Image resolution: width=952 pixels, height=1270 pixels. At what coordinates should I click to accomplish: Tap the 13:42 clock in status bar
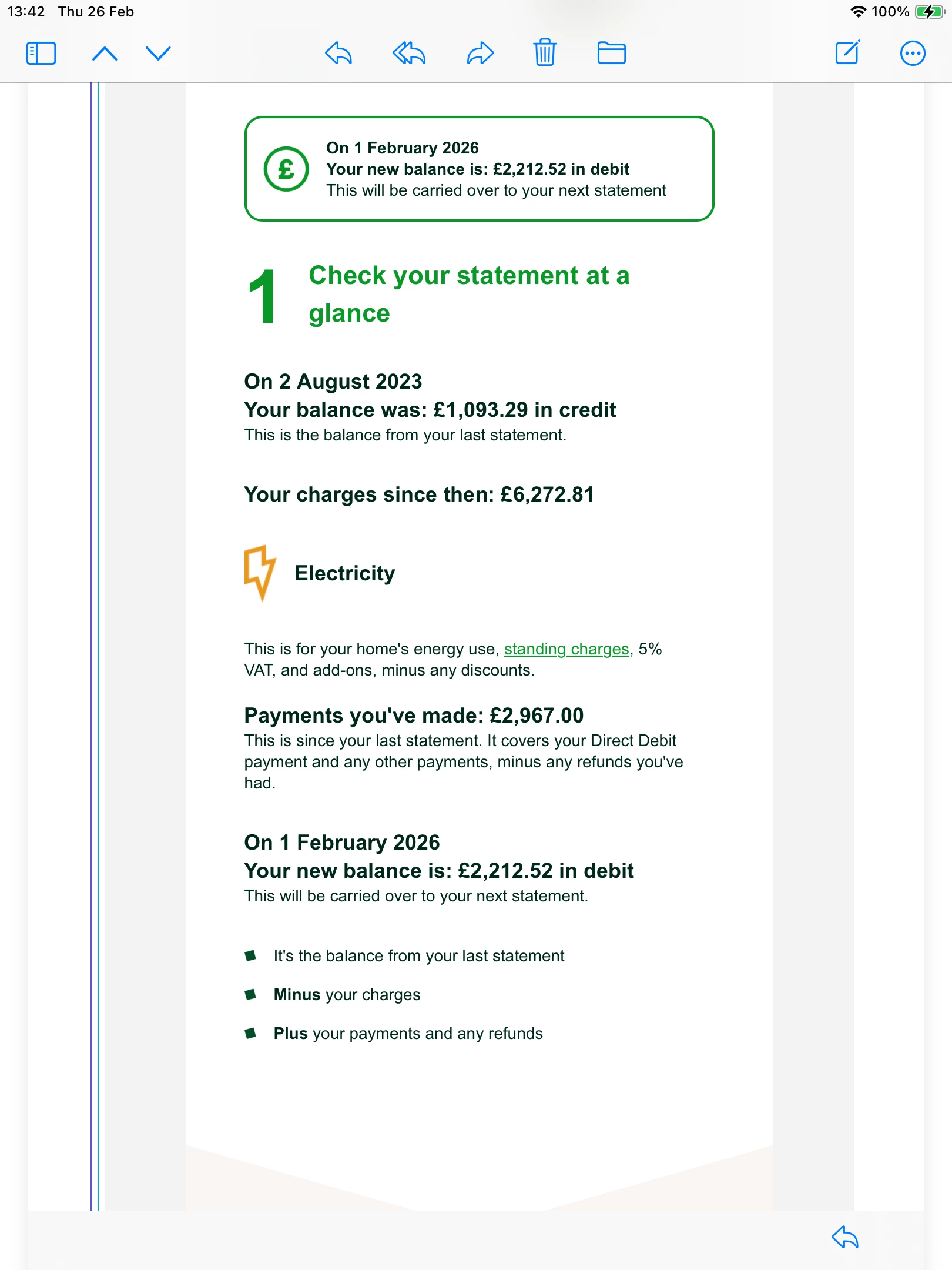pos(26,12)
